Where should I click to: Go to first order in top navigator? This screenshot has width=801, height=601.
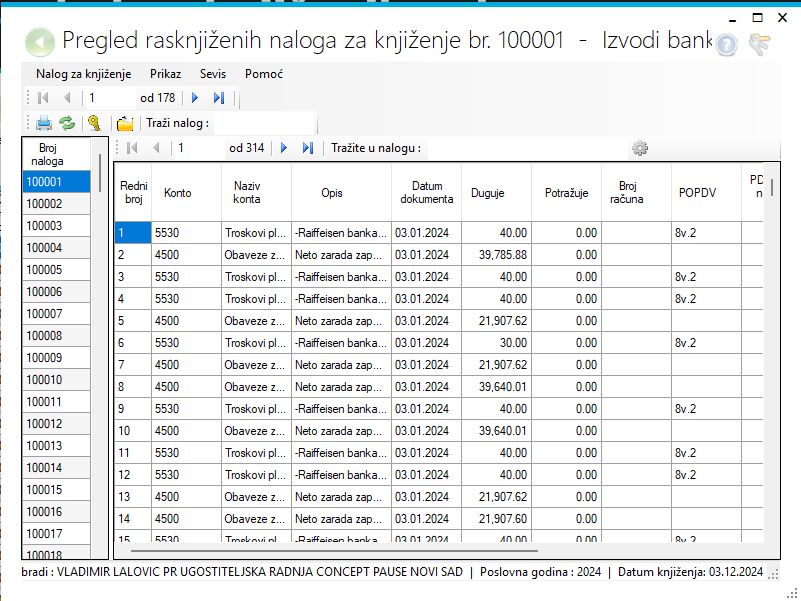click(x=44, y=98)
